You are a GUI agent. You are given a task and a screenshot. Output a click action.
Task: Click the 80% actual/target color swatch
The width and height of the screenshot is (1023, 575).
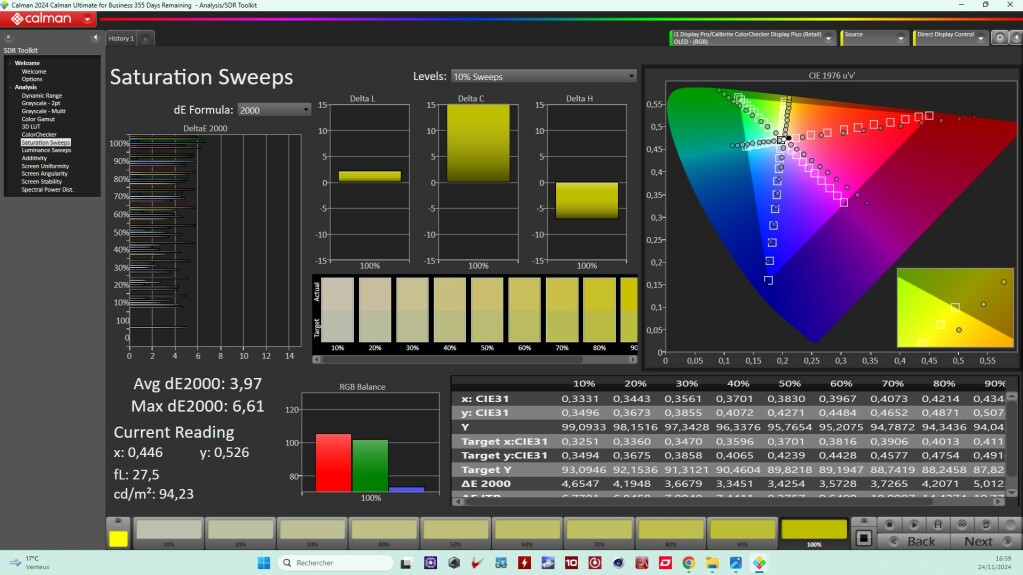coord(600,309)
